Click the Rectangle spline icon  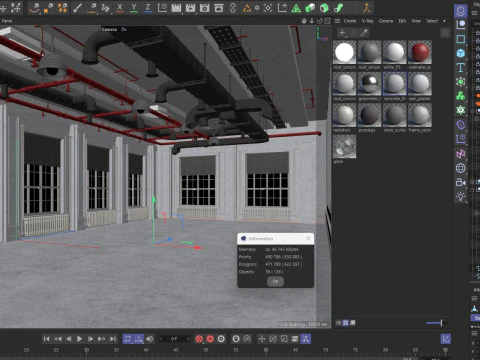click(461, 39)
